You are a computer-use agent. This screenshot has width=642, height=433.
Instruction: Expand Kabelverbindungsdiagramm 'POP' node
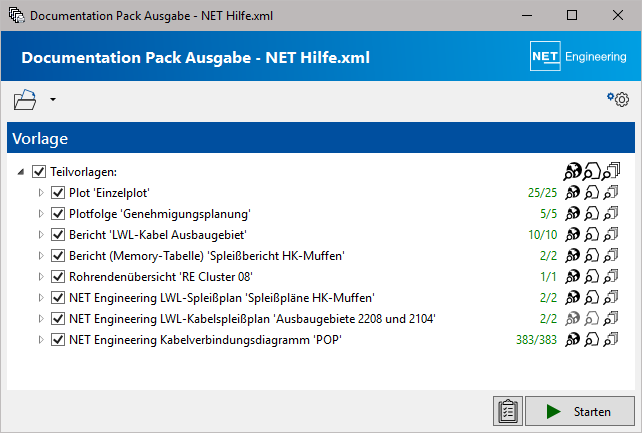pyautogui.click(x=41, y=340)
